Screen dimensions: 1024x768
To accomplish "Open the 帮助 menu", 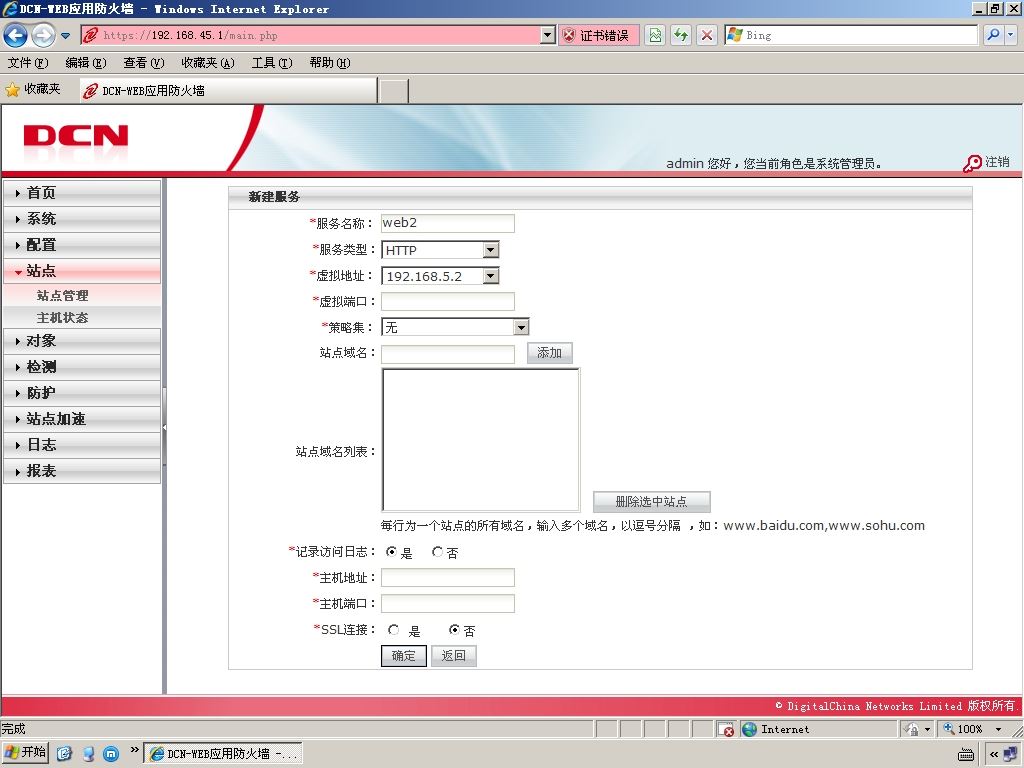I will tap(330, 63).
